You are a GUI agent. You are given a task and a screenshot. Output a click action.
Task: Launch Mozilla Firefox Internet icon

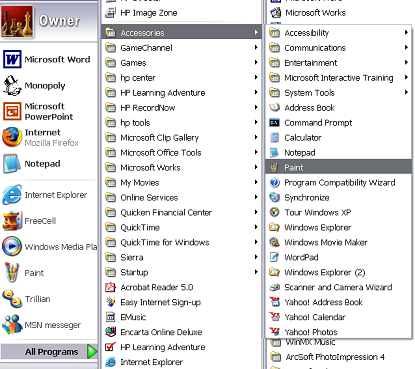(12, 137)
